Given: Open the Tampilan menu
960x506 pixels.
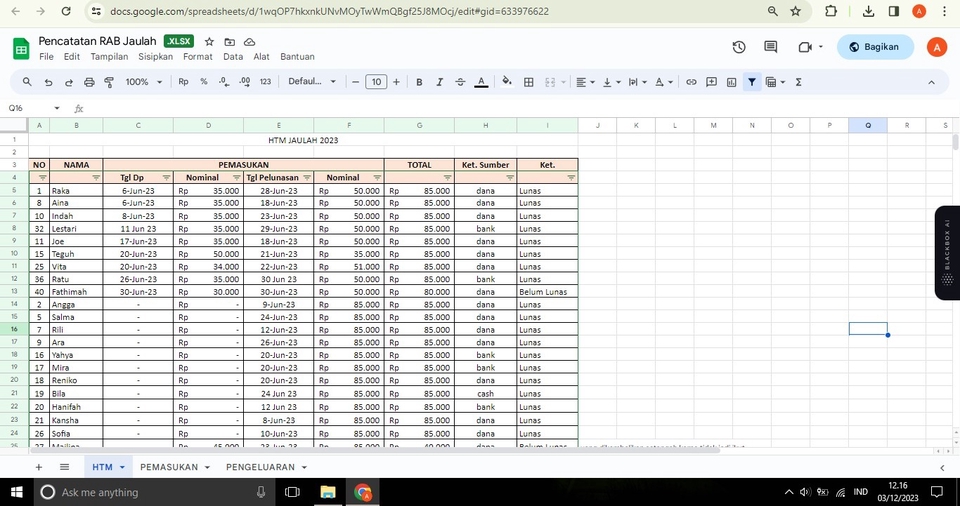Looking at the screenshot, I should click(x=110, y=56).
